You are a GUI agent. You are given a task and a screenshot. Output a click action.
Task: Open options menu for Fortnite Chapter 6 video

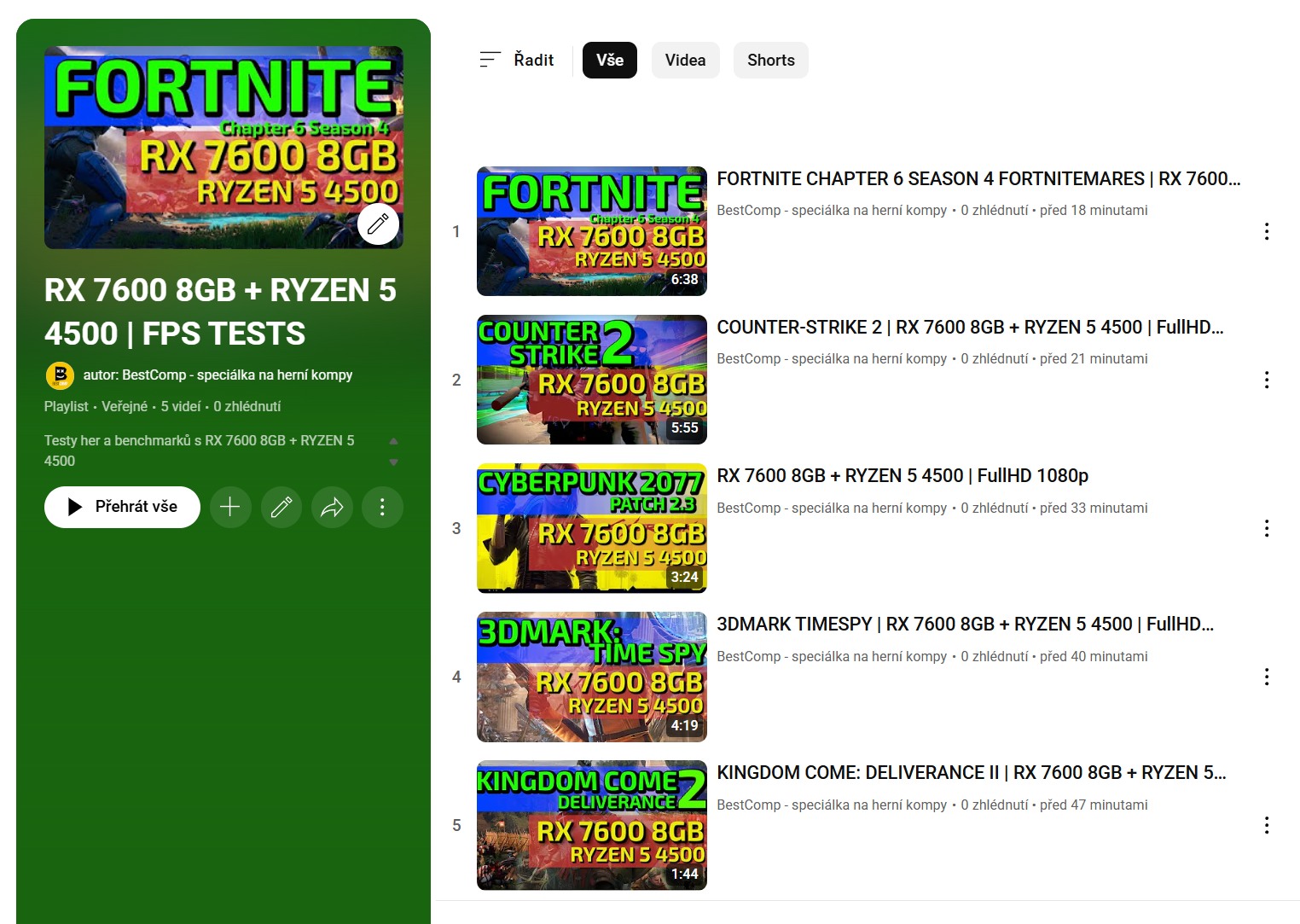point(1267,231)
